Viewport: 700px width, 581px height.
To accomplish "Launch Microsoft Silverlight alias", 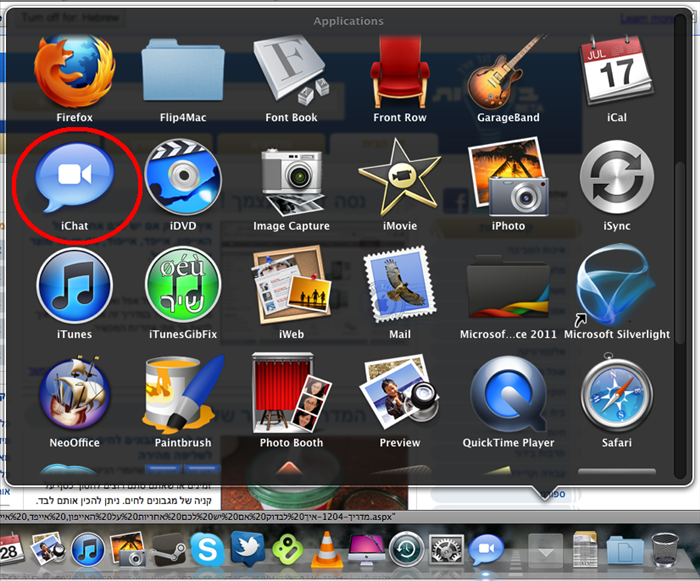I will point(617,285).
